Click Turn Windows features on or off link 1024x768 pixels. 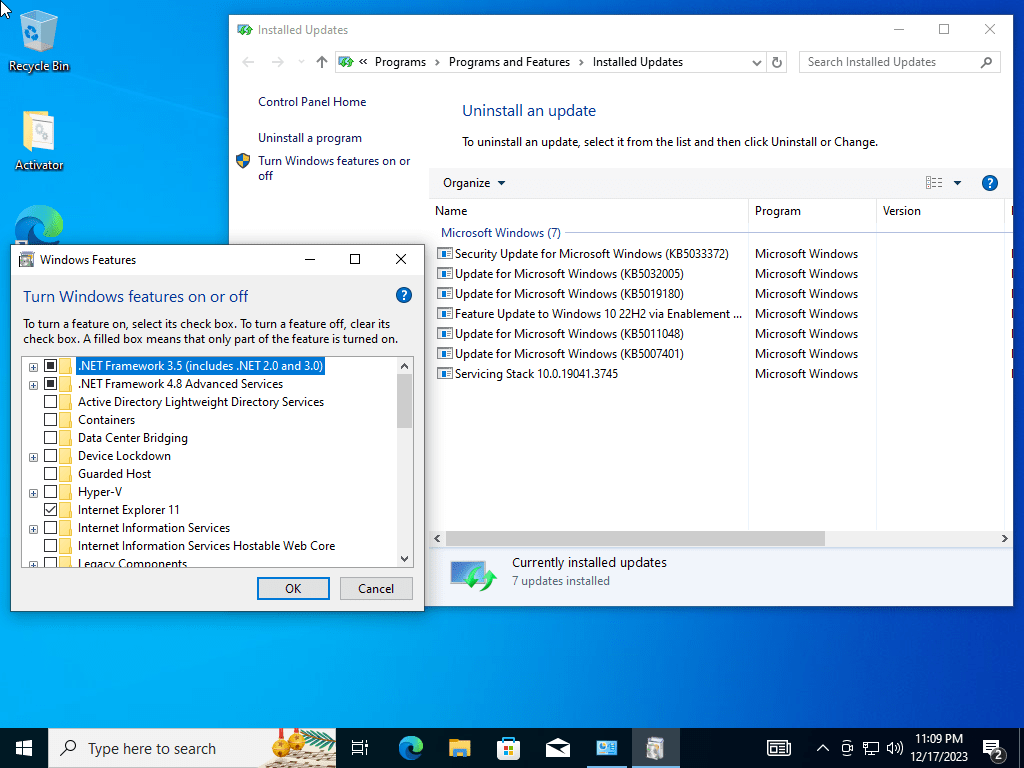334,168
